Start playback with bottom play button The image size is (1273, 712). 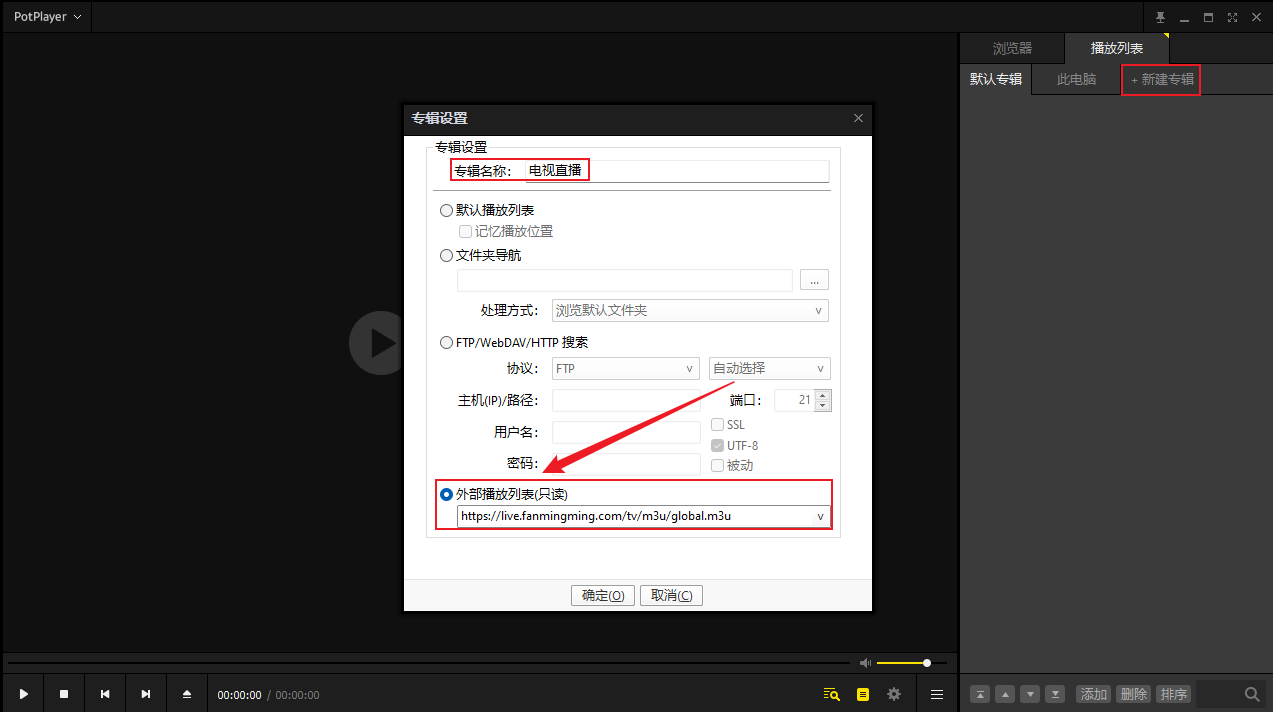pyautogui.click(x=24, y=694)
